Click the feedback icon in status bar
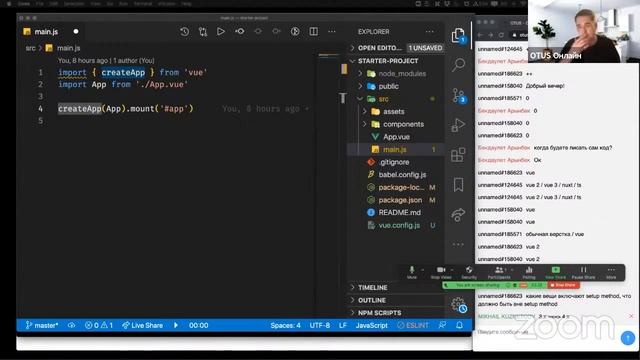The width and height of the screenshot is (640, 360). (x=442, y=325)
